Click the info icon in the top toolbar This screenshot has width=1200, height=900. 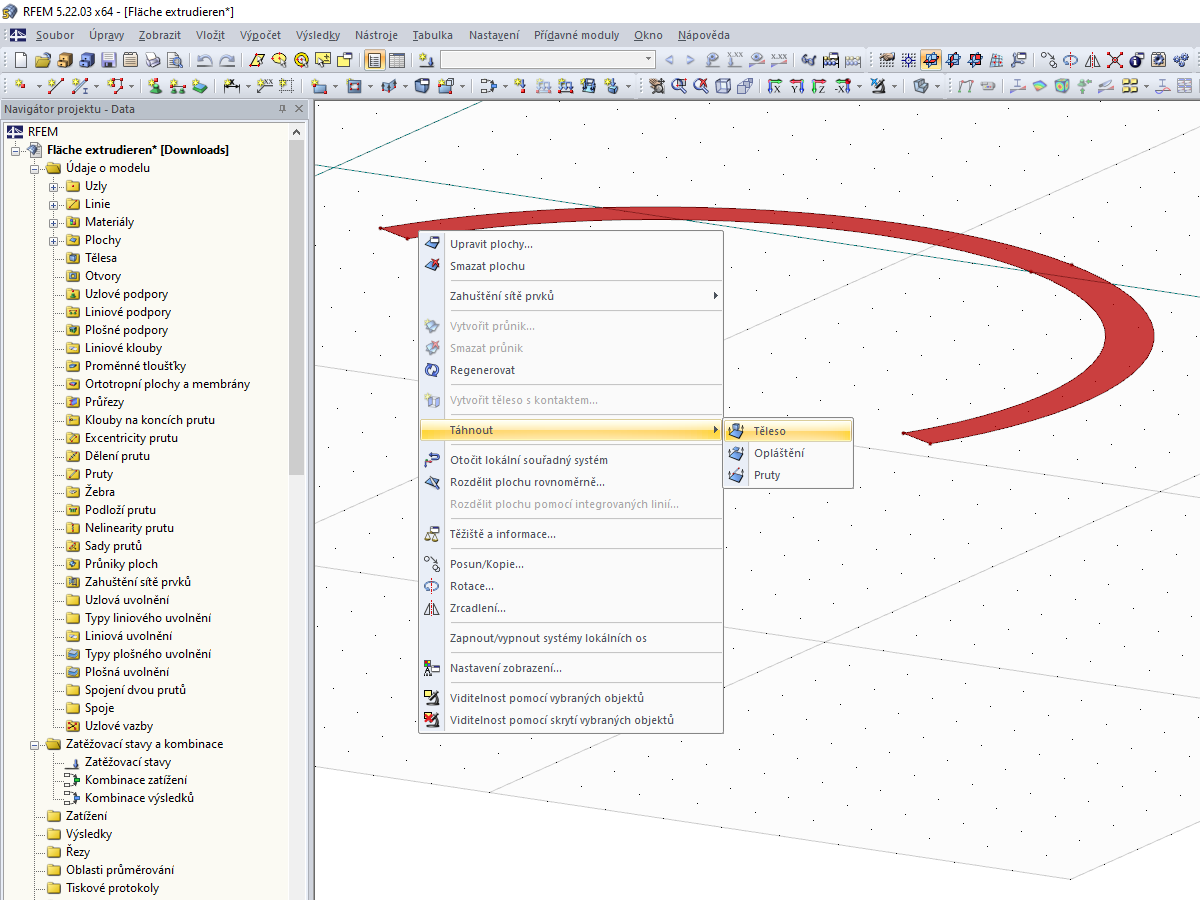1136,60
